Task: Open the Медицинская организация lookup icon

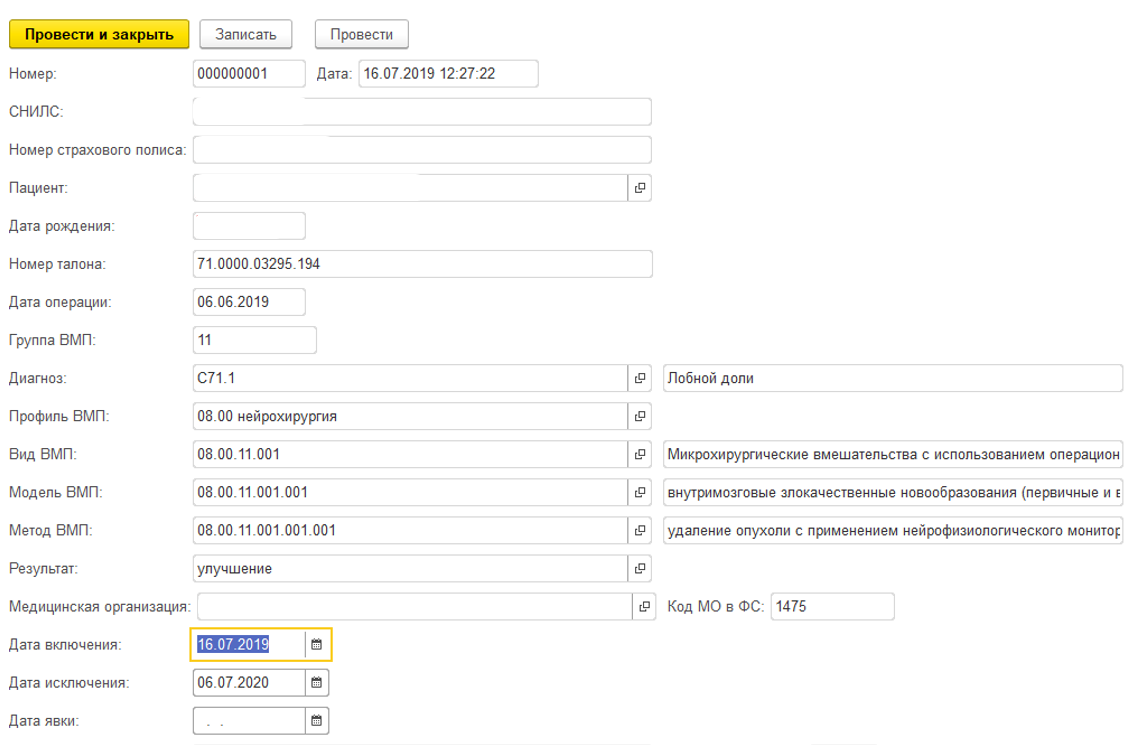Action: [645, 606]
